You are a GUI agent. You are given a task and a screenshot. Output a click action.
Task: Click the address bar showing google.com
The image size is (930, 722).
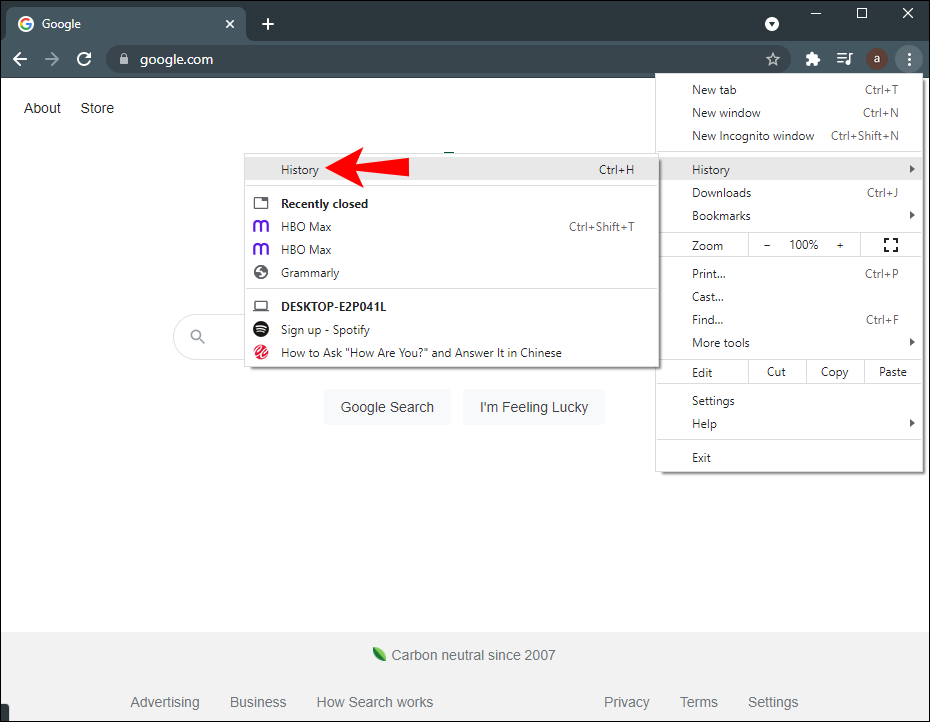pos(440,59)
